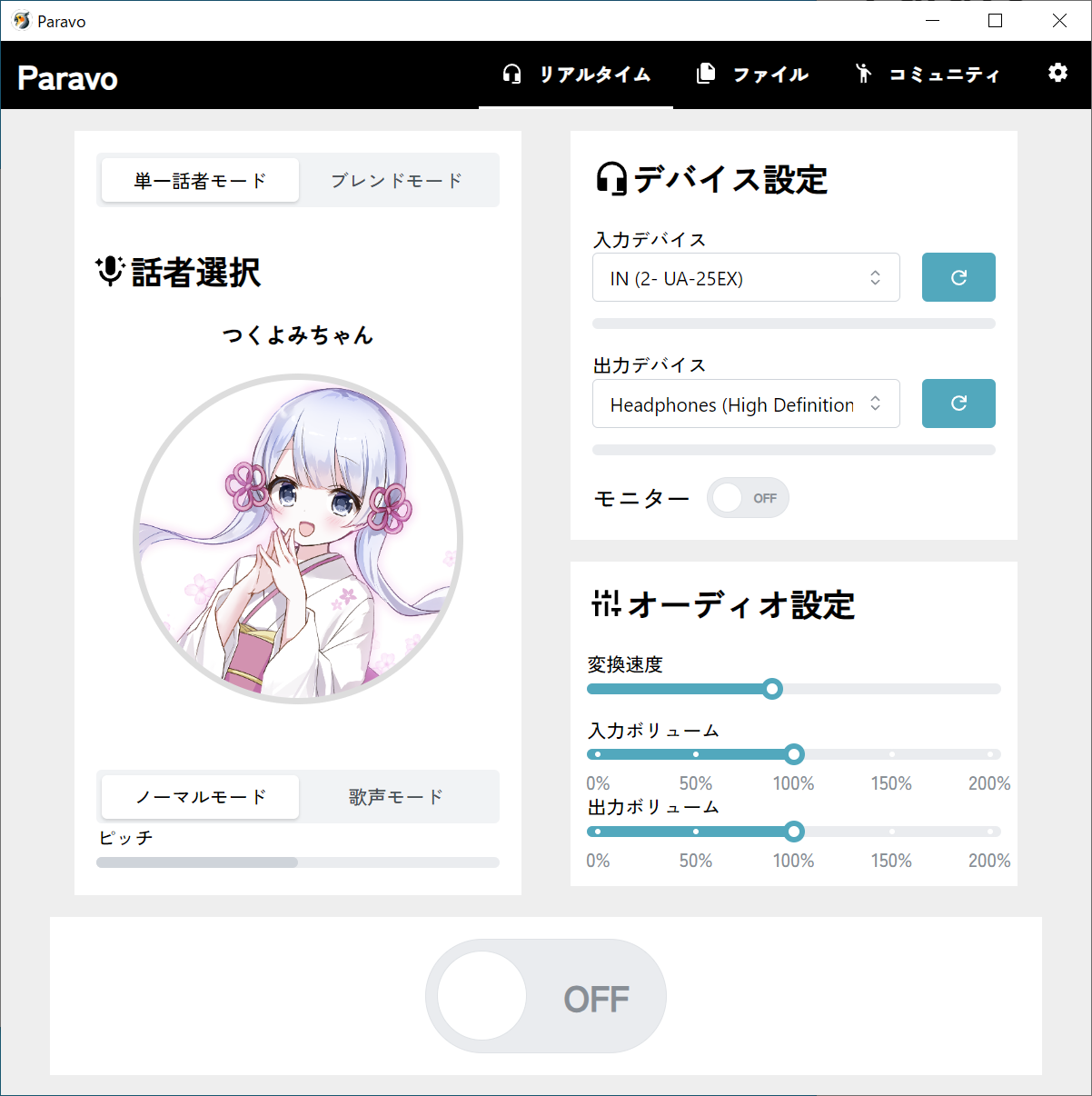Switch to 歌声モード
Screen dimensions: 1092x1096
pyautogui.click(x=396, y=797)
